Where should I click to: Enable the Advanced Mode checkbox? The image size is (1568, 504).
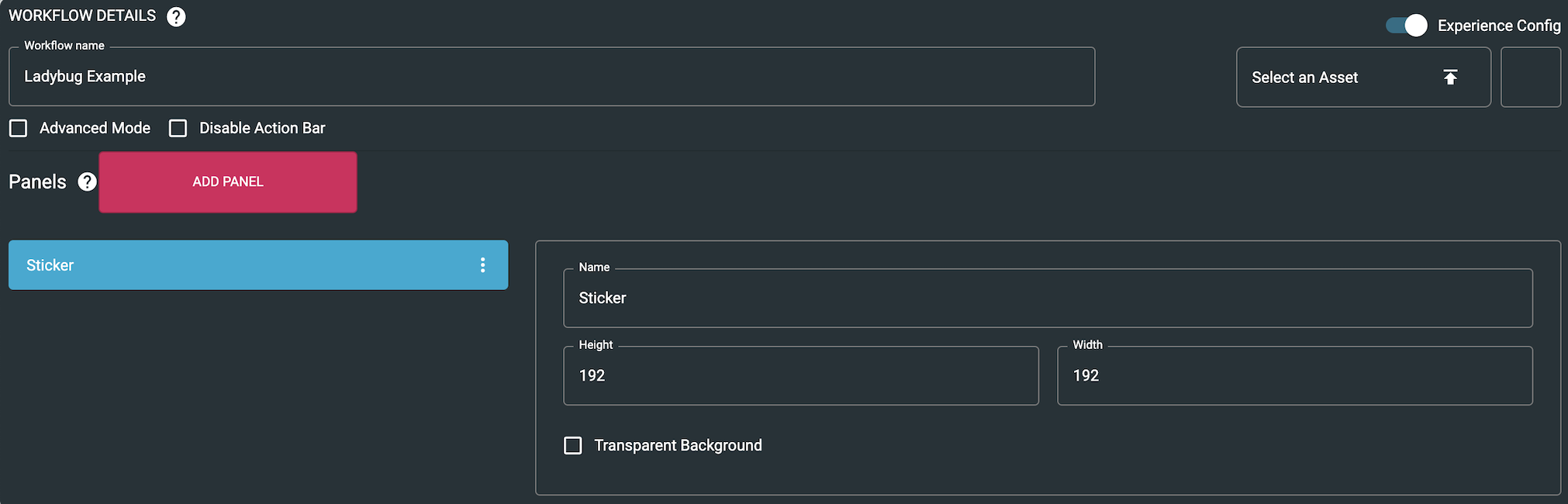tap(19, 128)
